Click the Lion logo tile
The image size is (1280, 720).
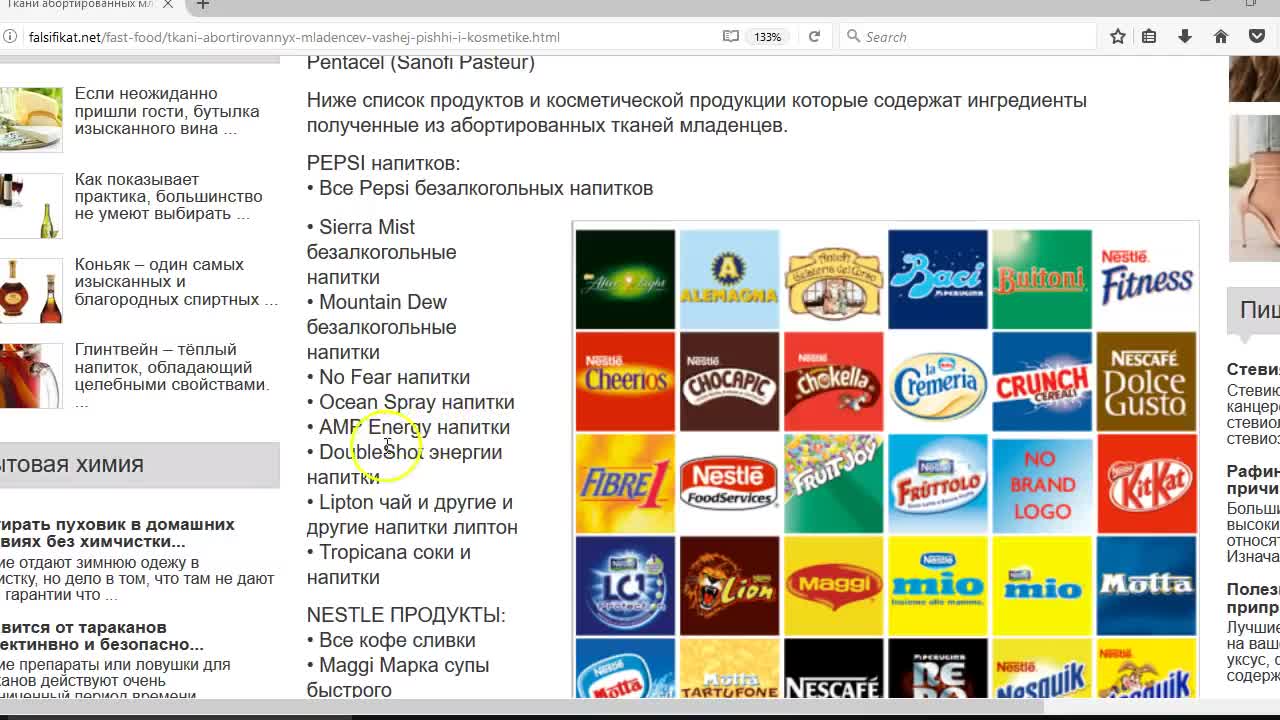(x=730, y=586)
